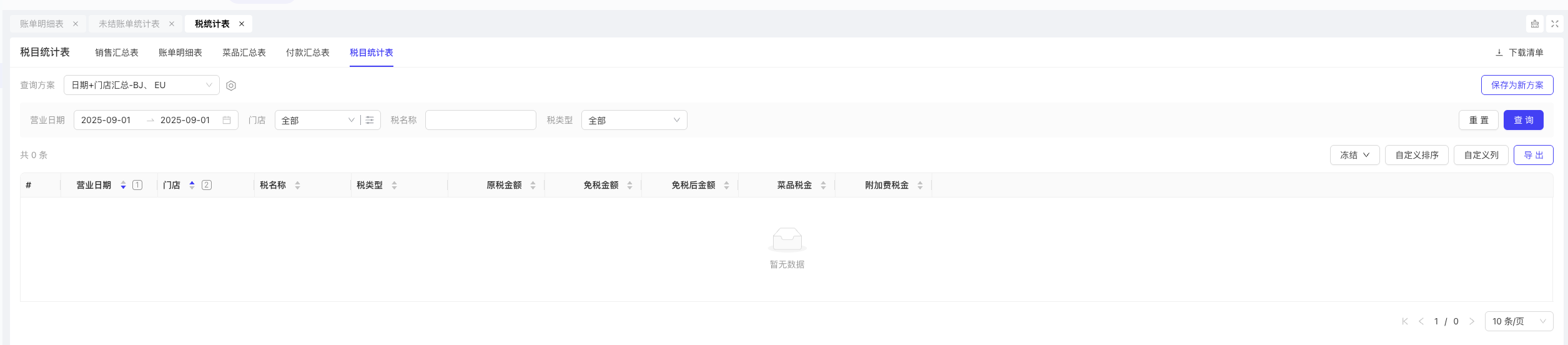Toggle fullscreen using the expand icon
The height and width of the screenshot is (345, 1568).
(1555, 24)
